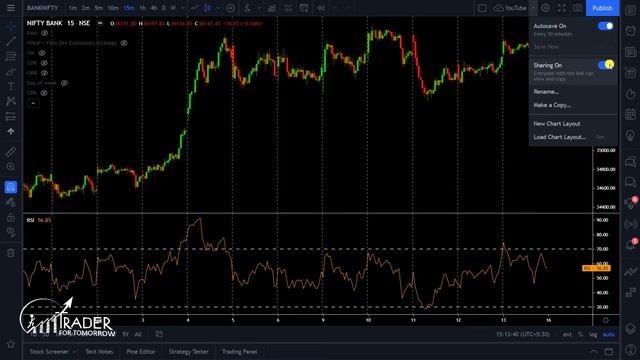
Task: Toggle auto scale at bottom right
Action: click(x=609, y=334)
